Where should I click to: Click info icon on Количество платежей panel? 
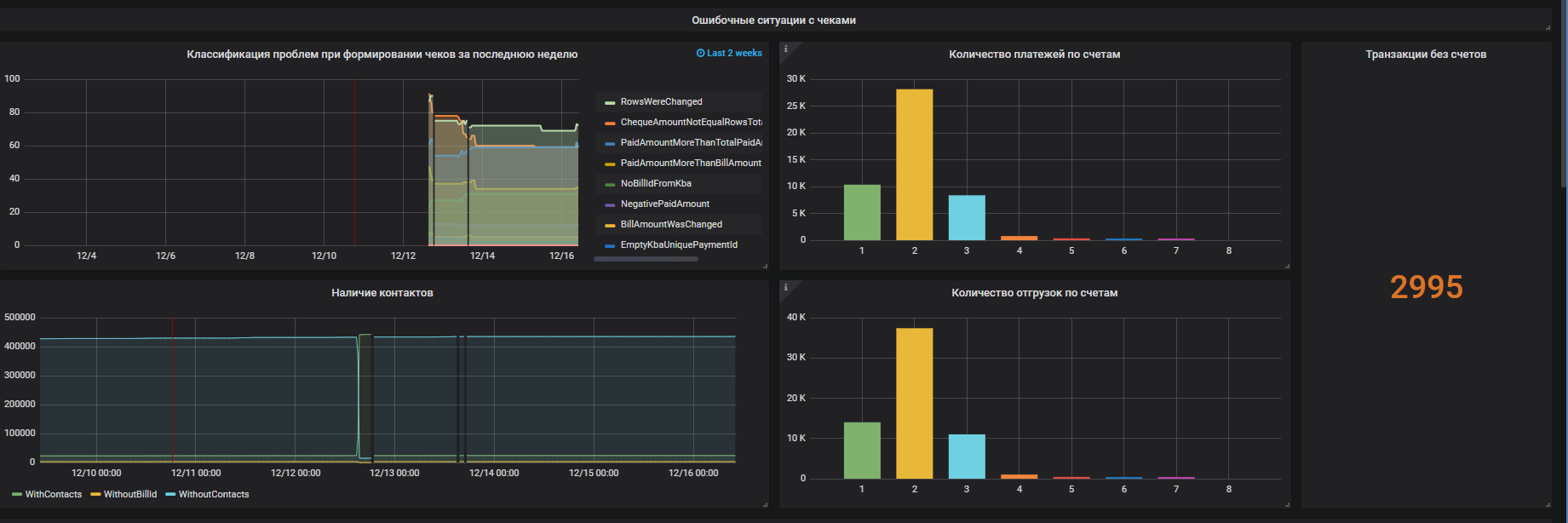785,49
